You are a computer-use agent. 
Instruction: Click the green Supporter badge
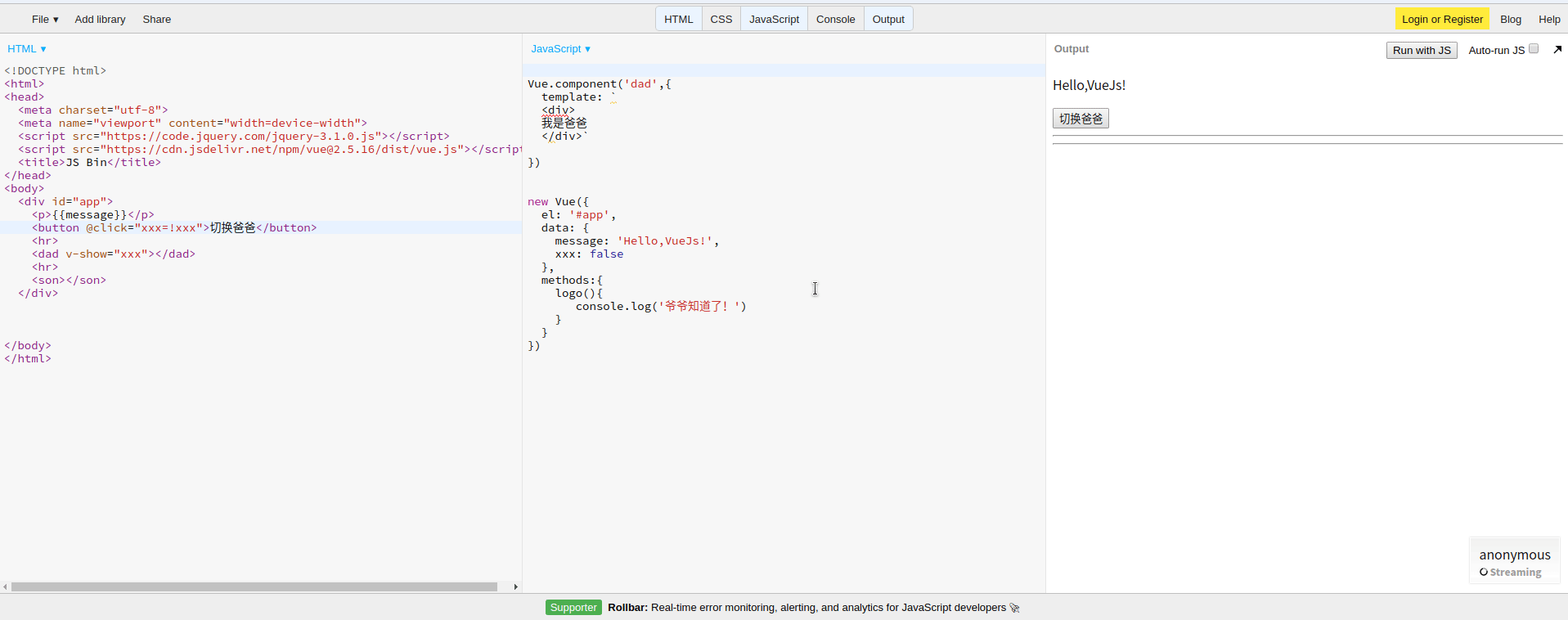tap(573, 608)
